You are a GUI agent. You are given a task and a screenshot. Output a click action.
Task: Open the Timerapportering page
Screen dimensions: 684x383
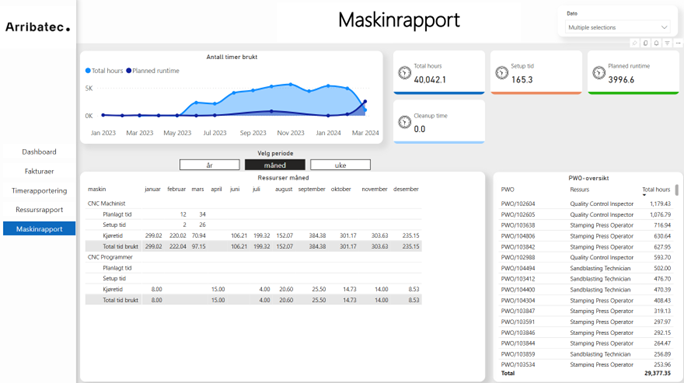point(39,191)
